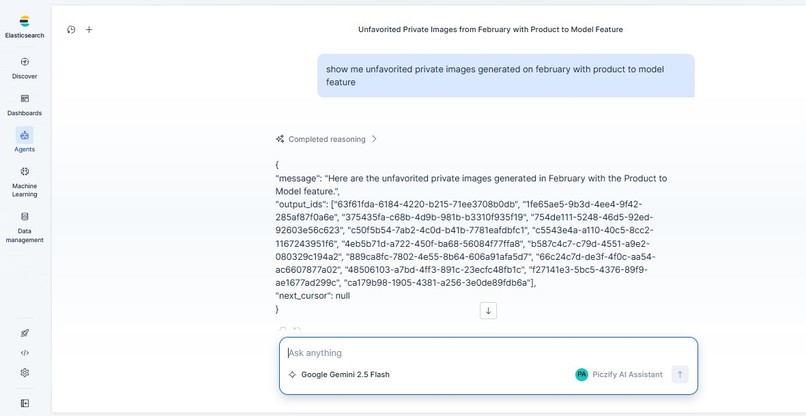Click the PA avatar badge
Viewport: 806px width, 416px height.
pos(581,374)
